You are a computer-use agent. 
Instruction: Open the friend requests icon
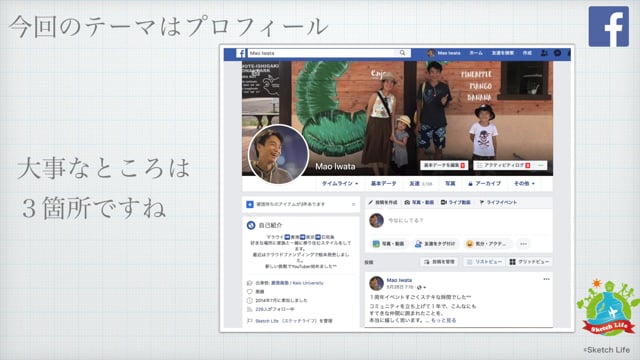click(544, 53)
